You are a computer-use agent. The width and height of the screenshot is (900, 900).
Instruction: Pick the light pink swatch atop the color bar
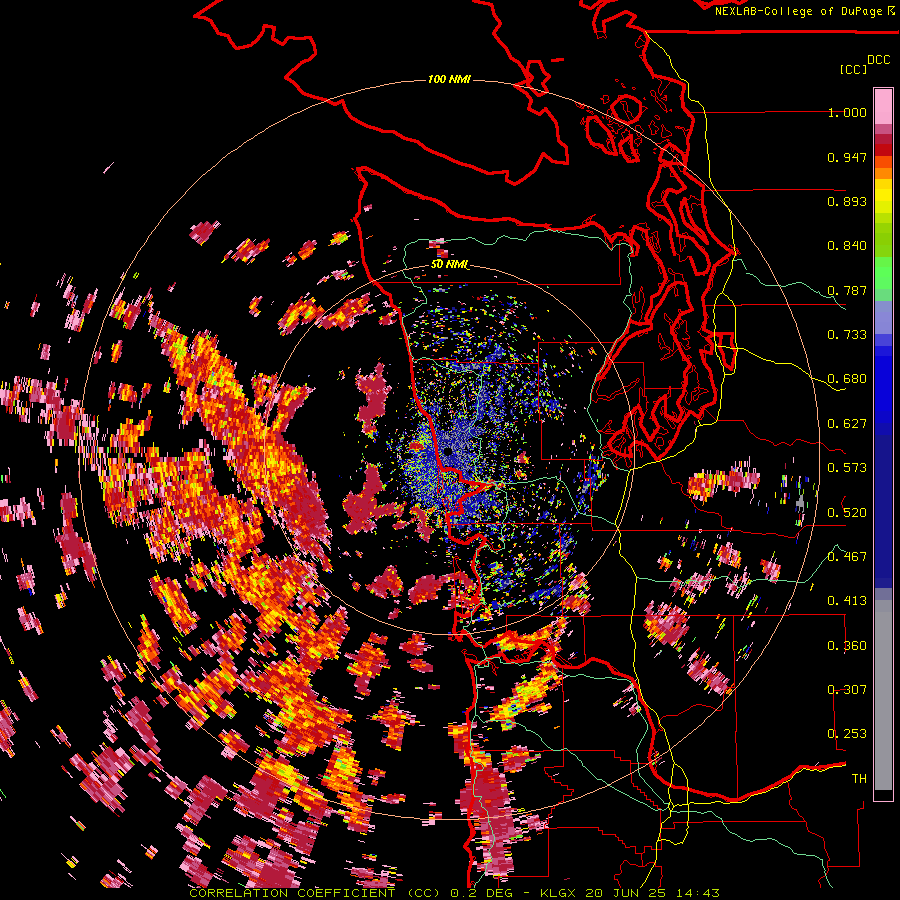(x=883, y=106)
